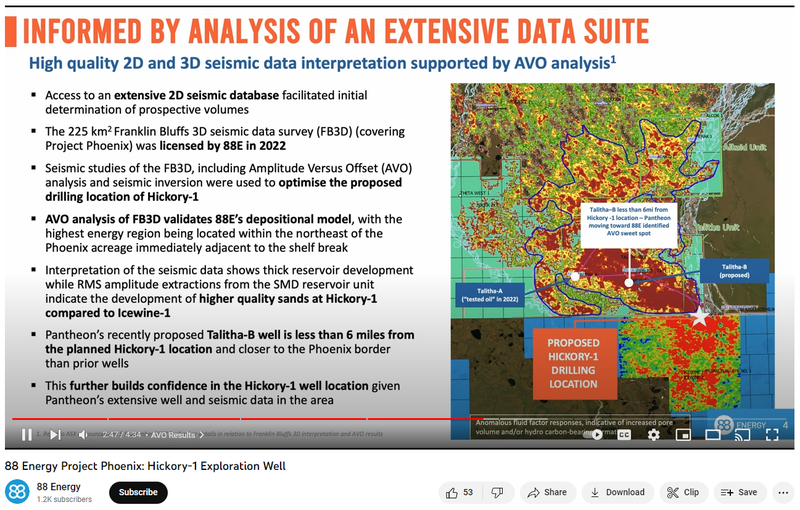
Task: Open the more actions ellipsis menu
Action: tap(784, 493)
